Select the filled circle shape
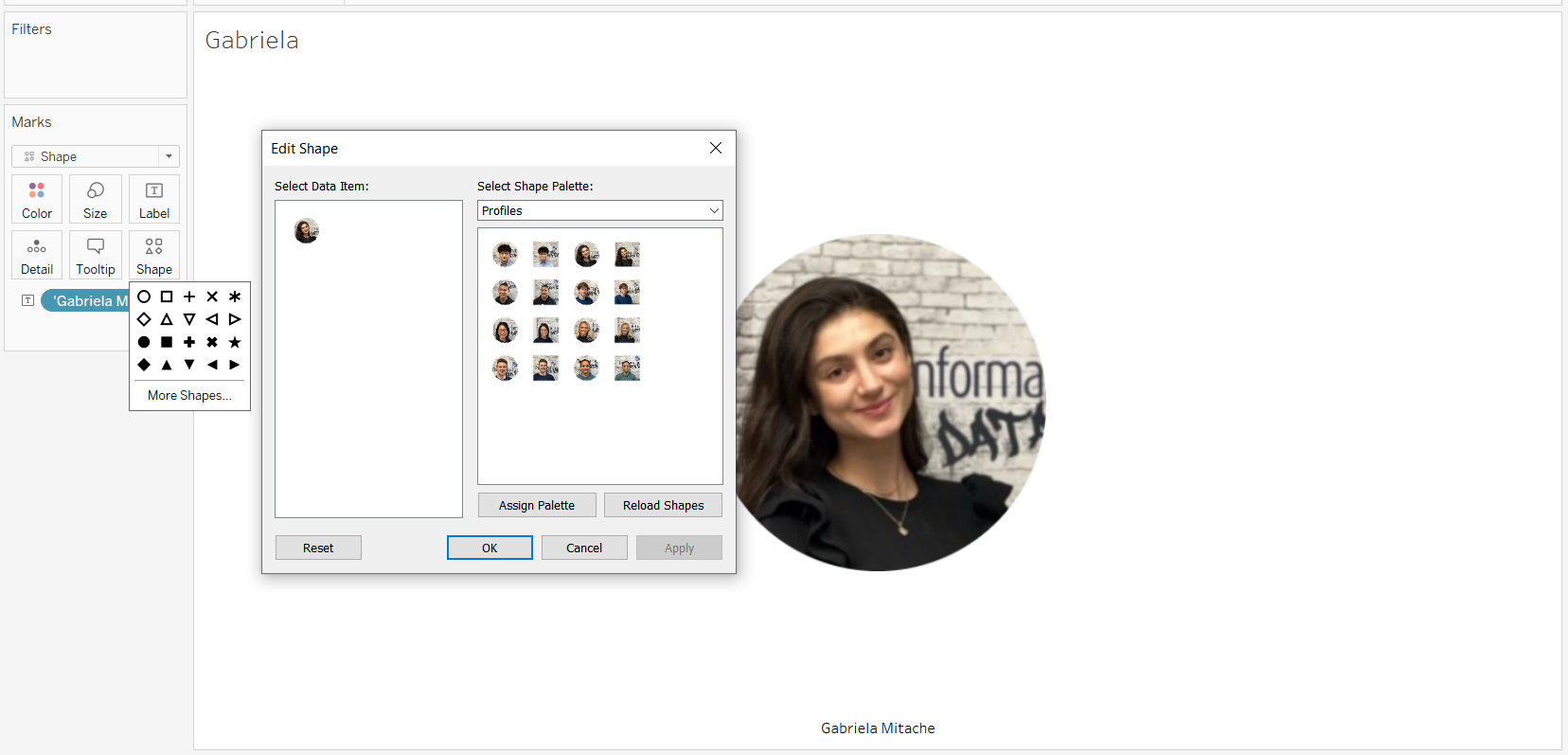1568x755 pixels. (x=144, y=342)
